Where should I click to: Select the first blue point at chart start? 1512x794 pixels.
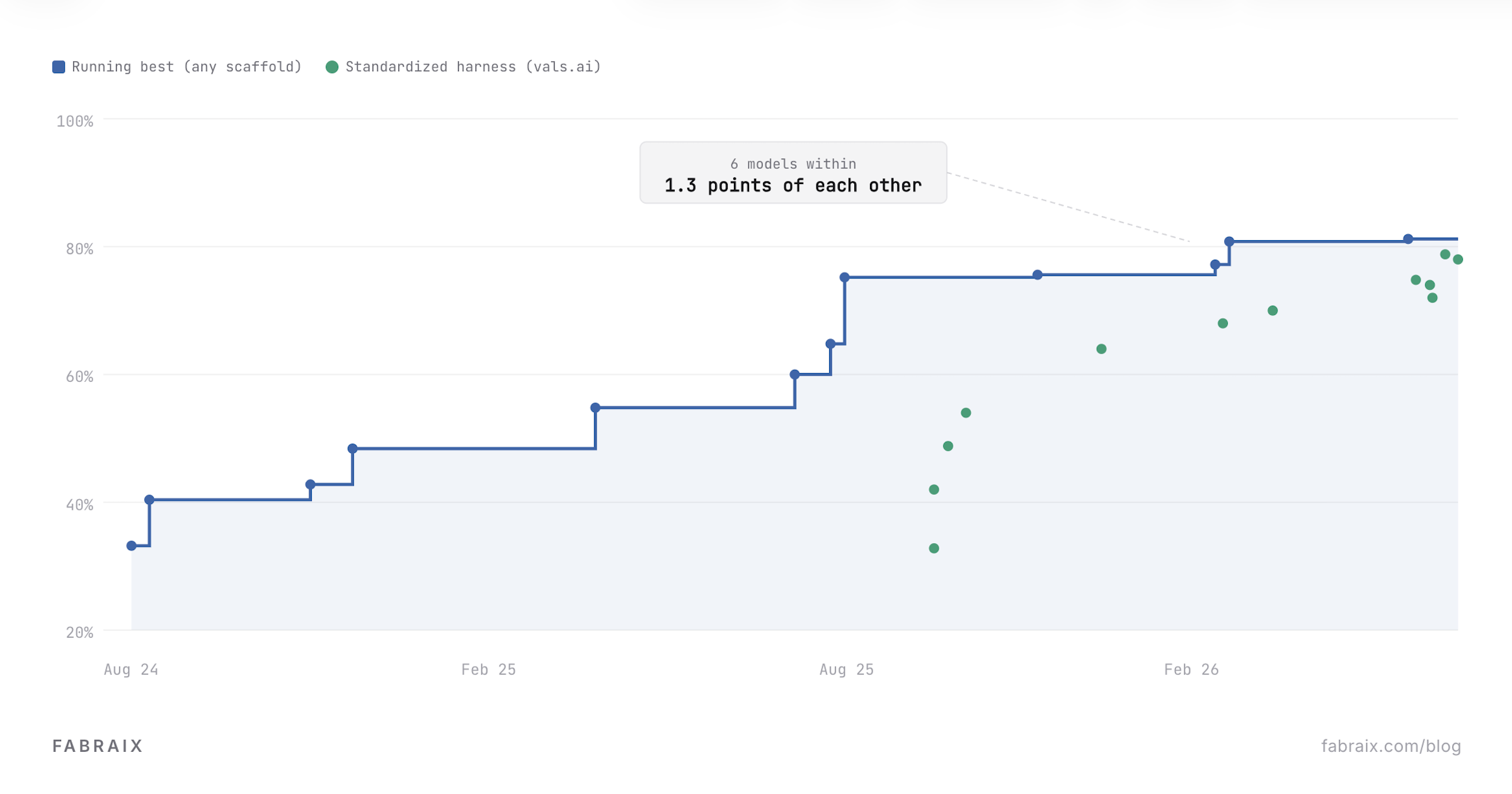click(x=132, y=546)
